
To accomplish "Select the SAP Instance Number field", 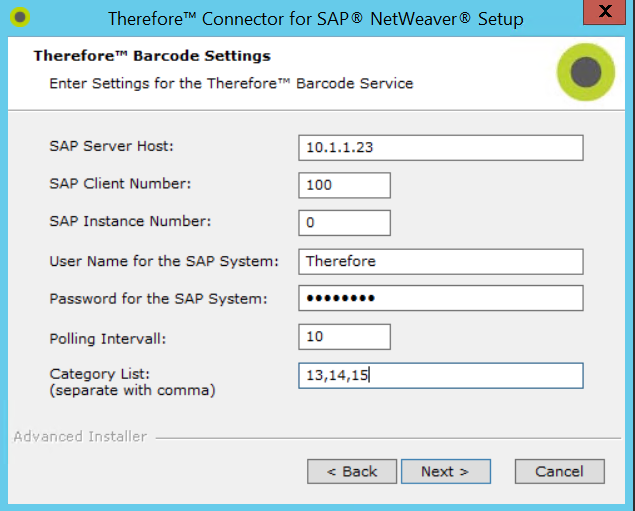I will (344, 223).
